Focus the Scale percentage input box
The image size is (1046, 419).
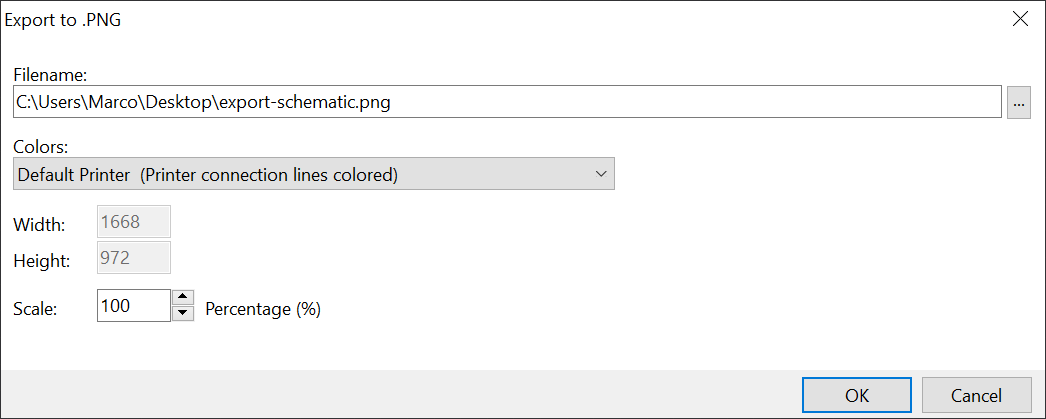pyautogui.click(x=134, y=306)
